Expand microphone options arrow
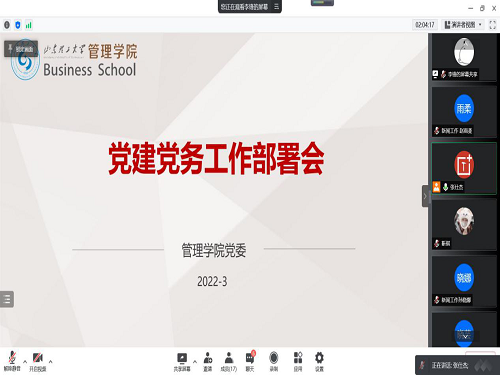Viewport: 500px width, 375px height. tap(25, 361)
